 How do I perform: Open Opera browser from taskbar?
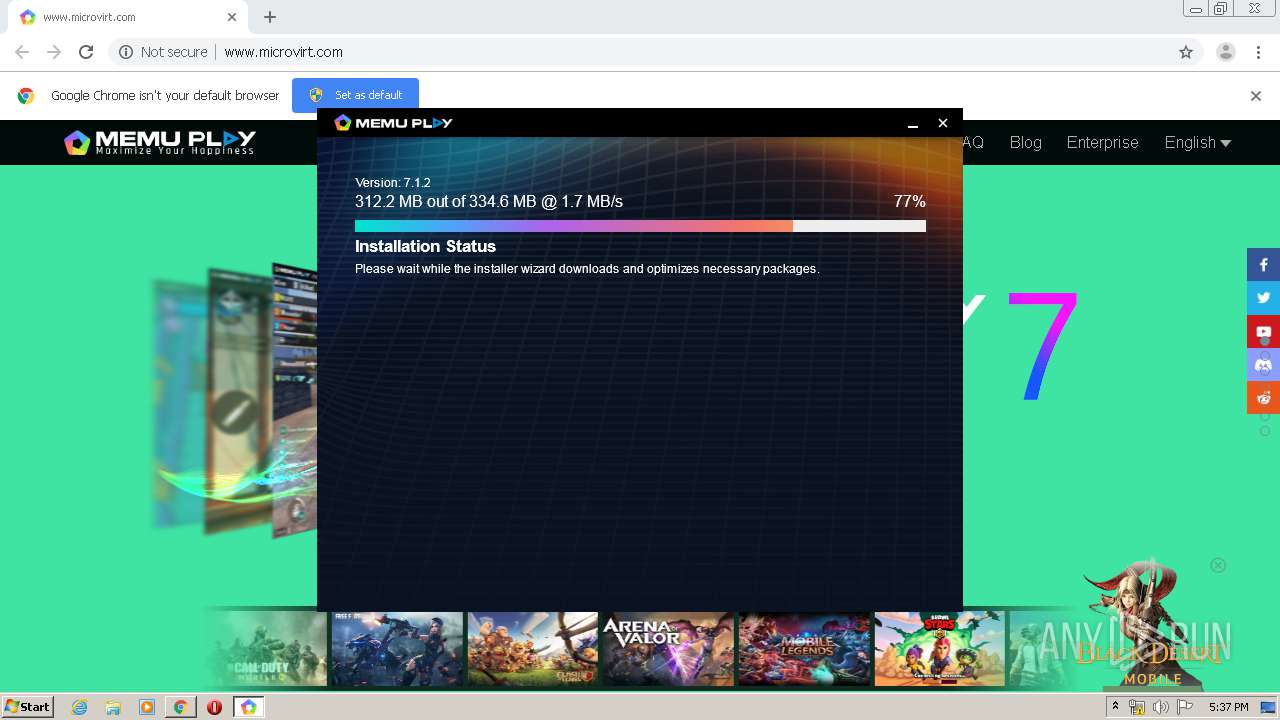[x=214, y=707]
